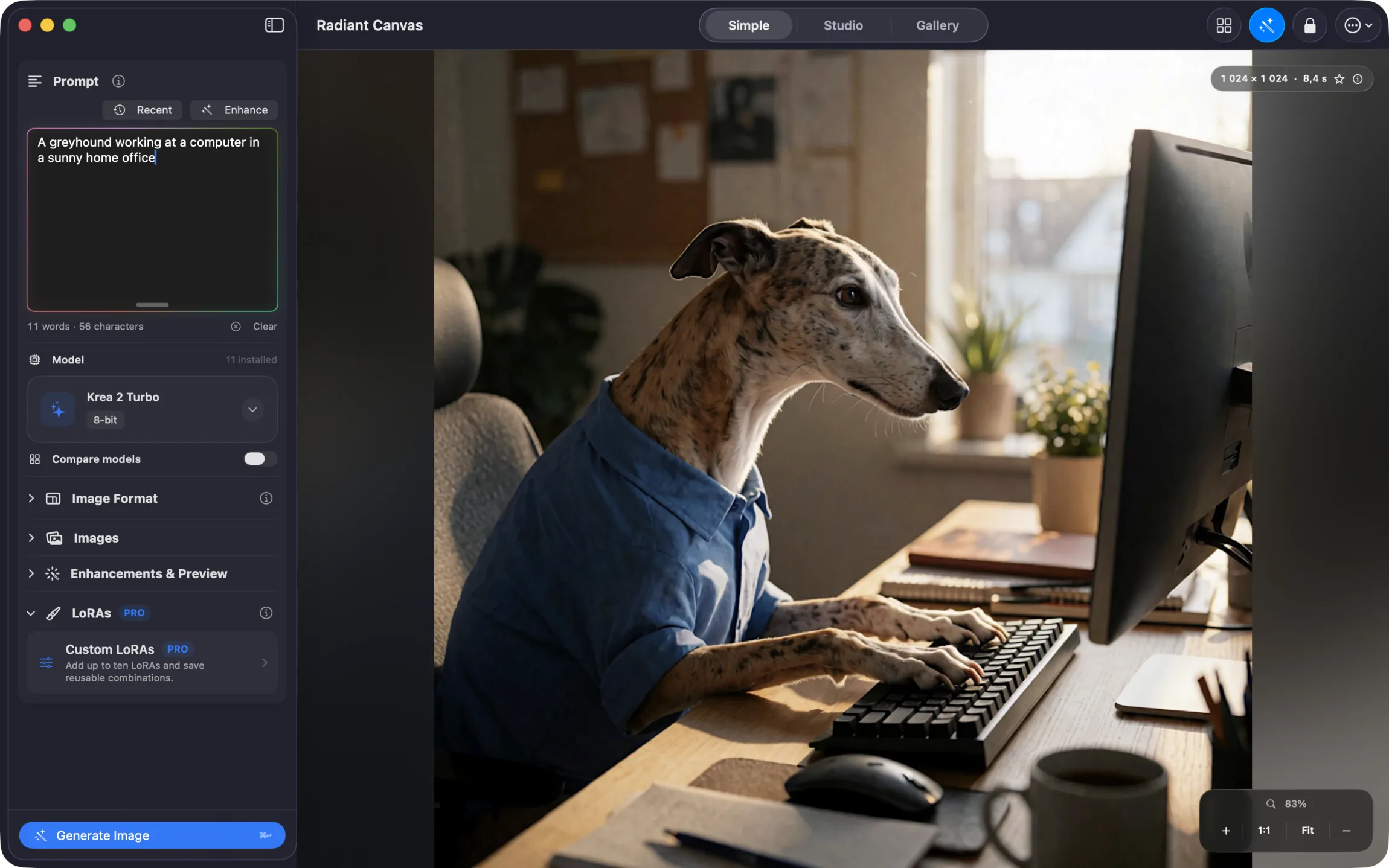Click the LoRAs info icon
Screen dimensions: 1389x868
point(266,613)
